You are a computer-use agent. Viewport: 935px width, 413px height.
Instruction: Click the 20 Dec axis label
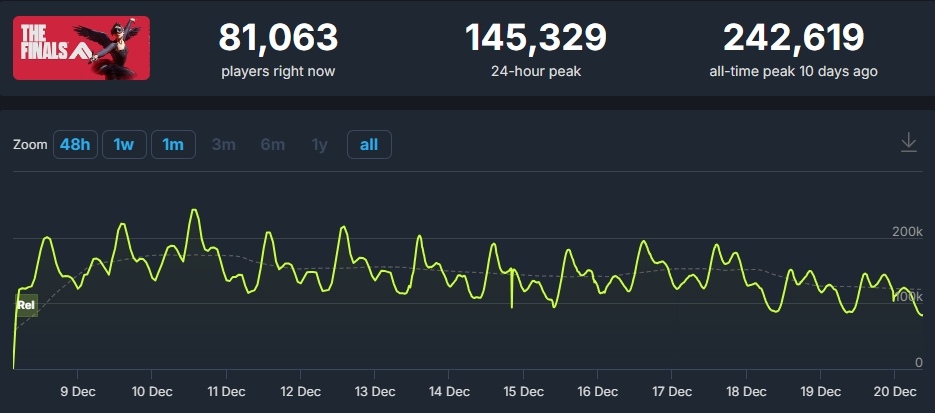[x=897, y=391]
